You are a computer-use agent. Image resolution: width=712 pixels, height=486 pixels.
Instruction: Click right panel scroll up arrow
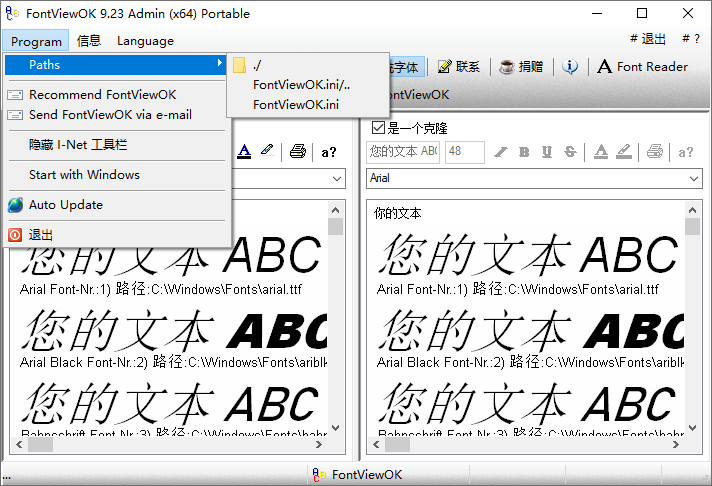[x=692, y=210]
